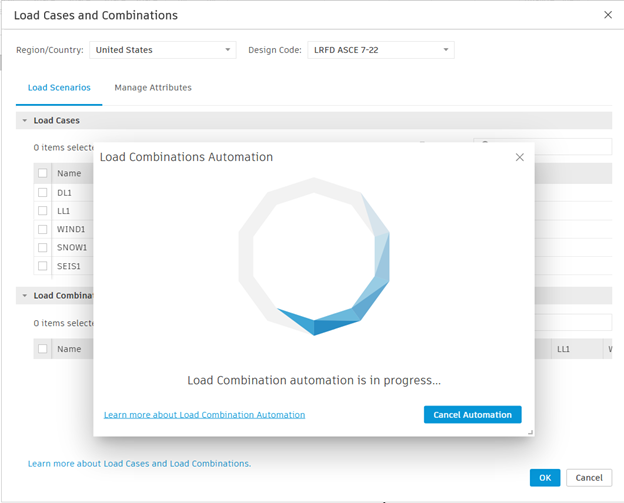Check the DL1 load case checkbox
624x503 pixels.
click(43, 192)
